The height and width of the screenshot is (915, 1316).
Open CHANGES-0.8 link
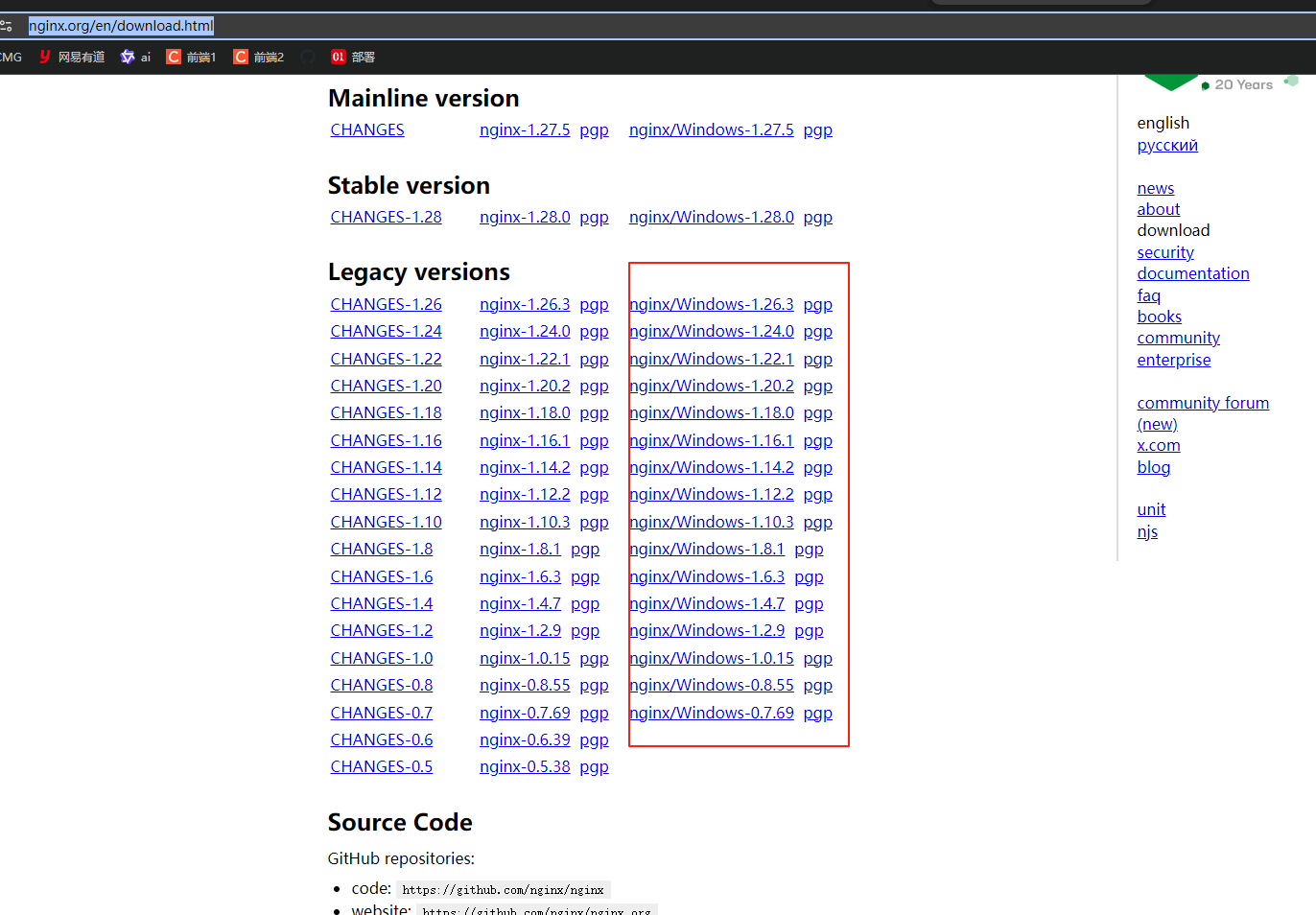tap(381, 685)
